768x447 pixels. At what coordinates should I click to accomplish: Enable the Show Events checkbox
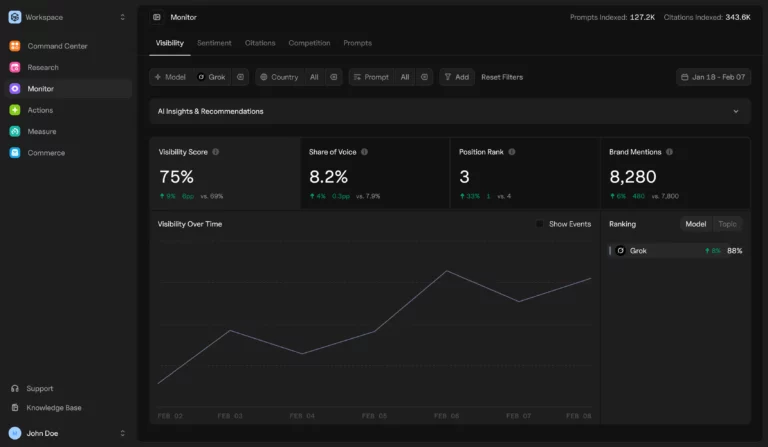click(540, 224)
